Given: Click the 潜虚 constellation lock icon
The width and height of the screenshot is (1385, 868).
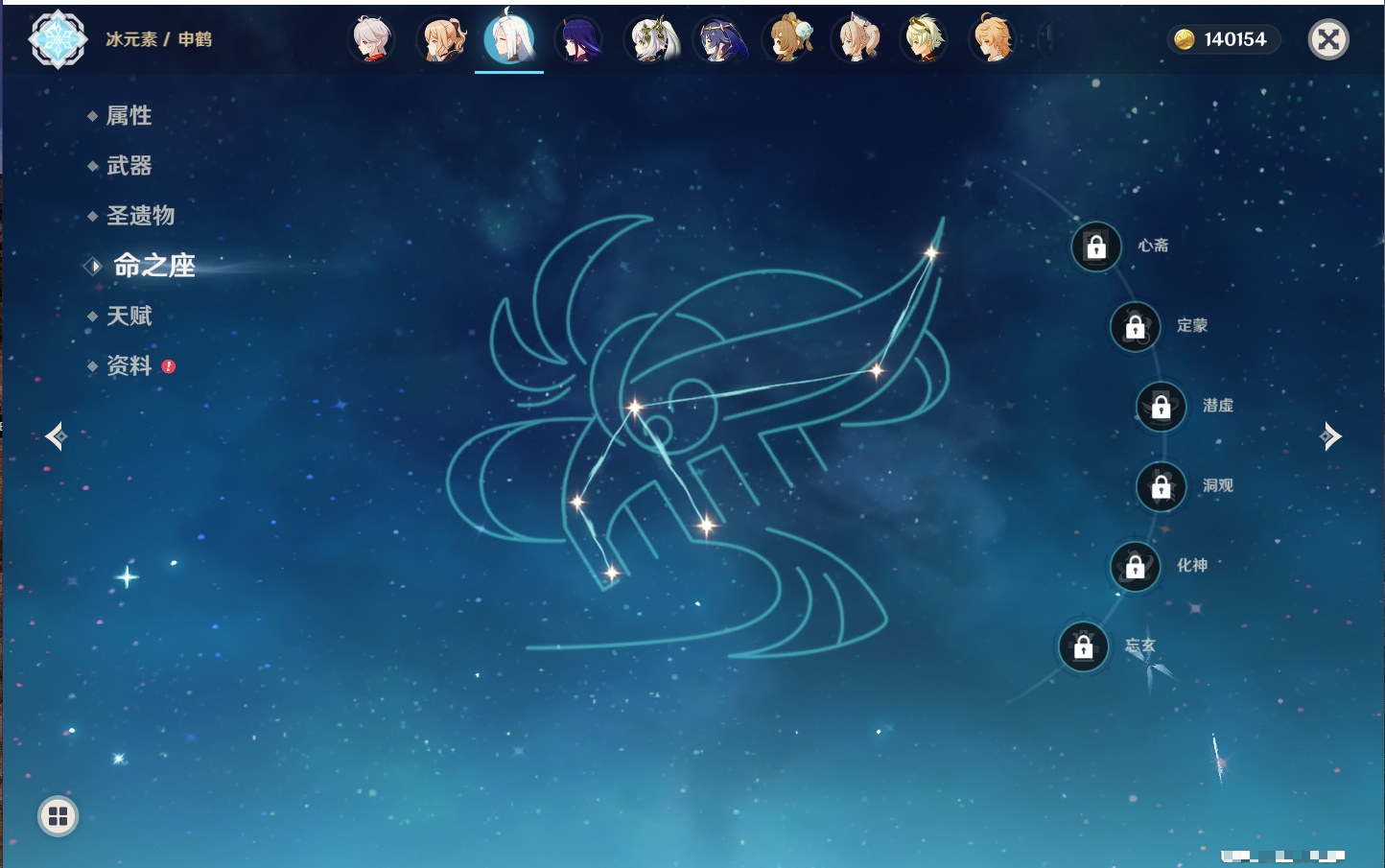Looking at the screenshot, I should [x=1161, y=407].
